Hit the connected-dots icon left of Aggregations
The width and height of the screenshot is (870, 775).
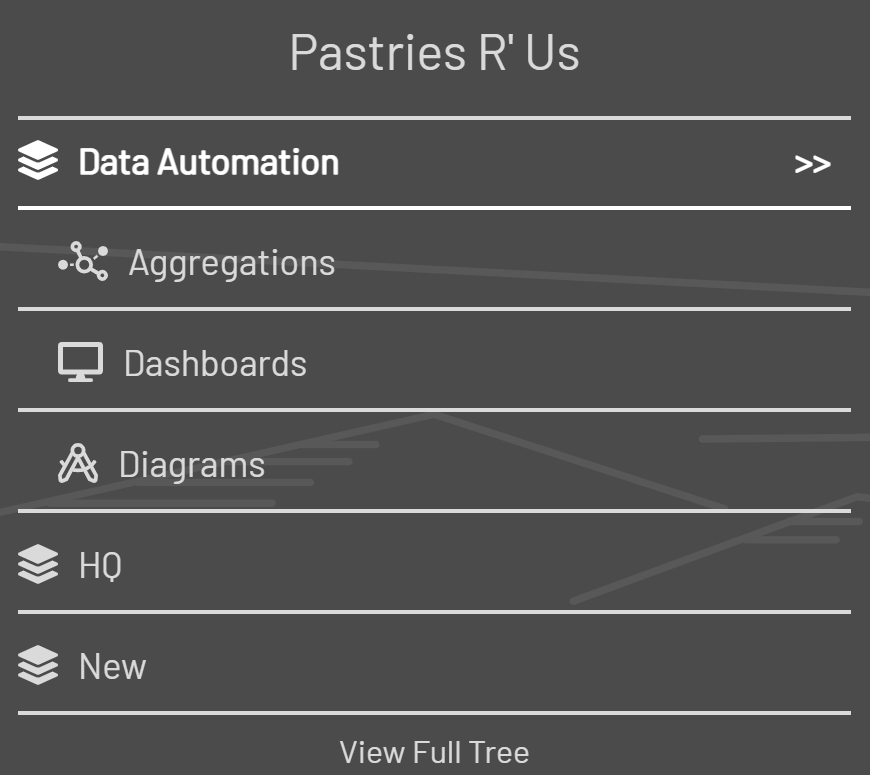[x=82, y=262]
